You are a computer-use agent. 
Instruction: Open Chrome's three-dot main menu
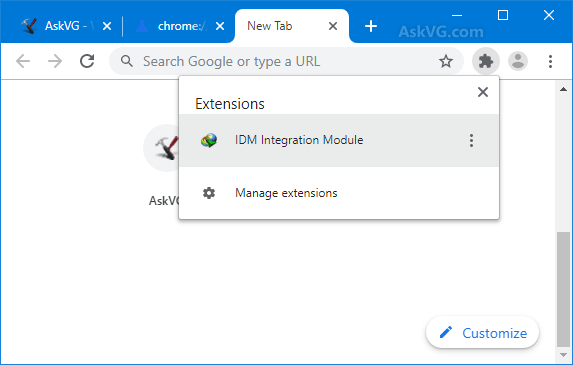550,61
